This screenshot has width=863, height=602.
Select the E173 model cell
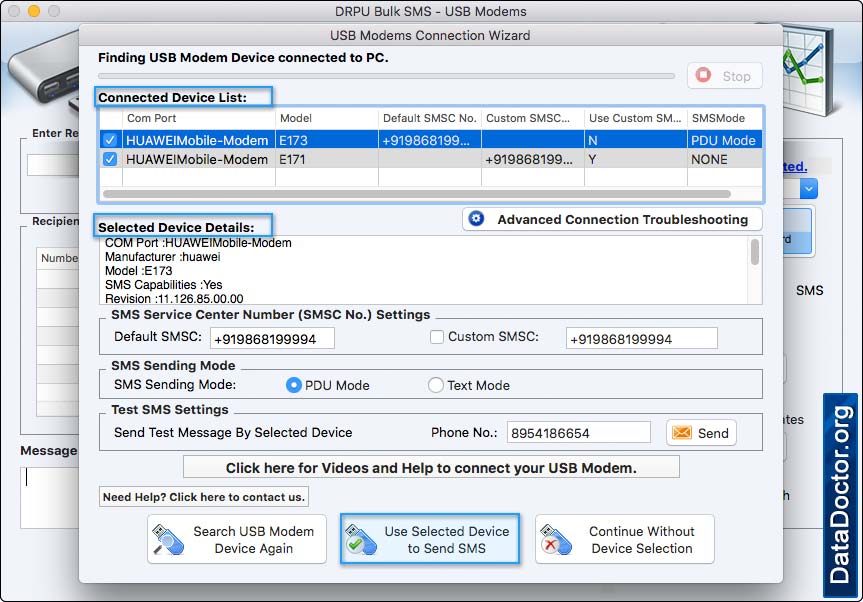[x=327, y=140]
